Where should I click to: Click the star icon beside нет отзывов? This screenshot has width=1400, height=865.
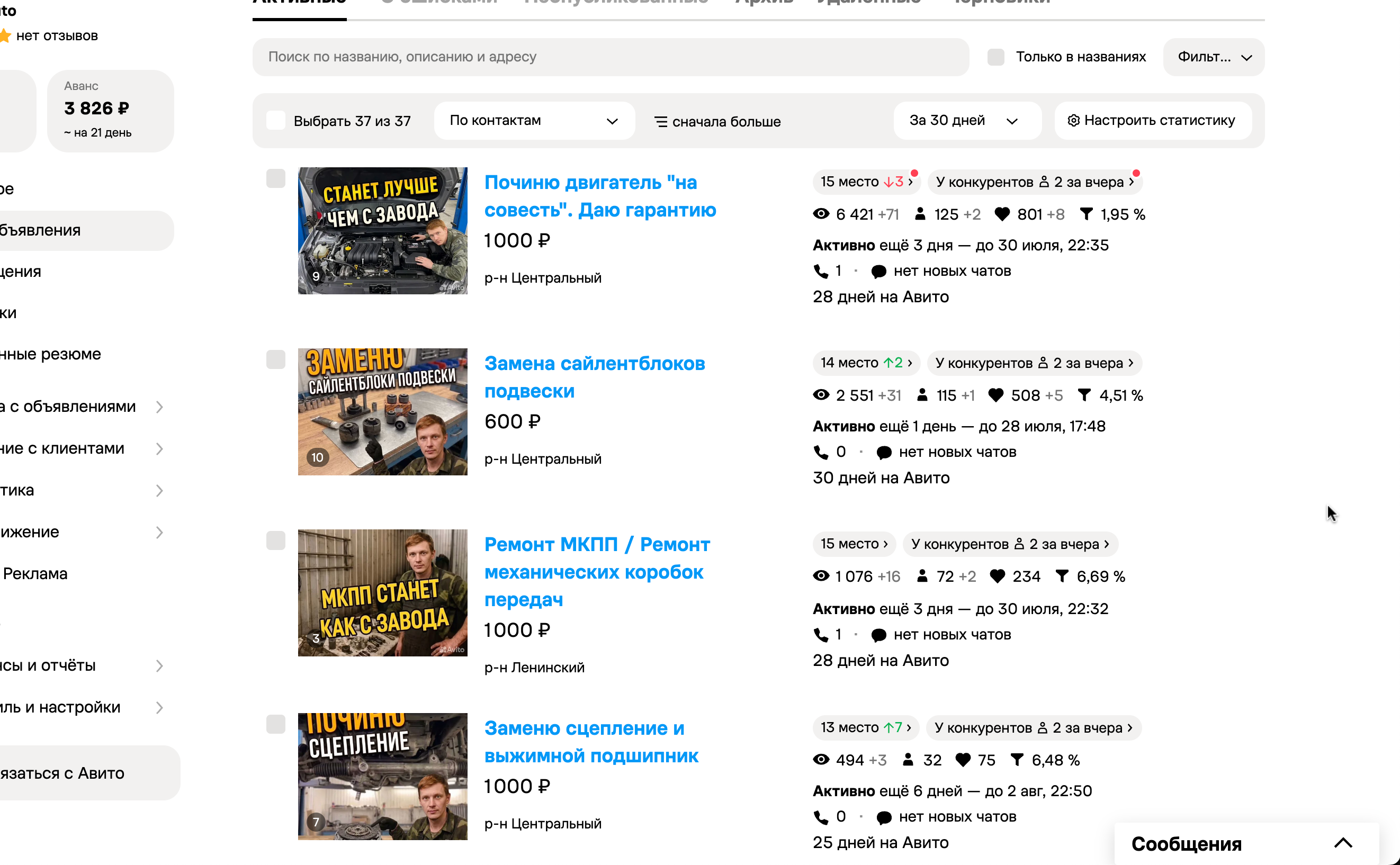coord(5,36)
